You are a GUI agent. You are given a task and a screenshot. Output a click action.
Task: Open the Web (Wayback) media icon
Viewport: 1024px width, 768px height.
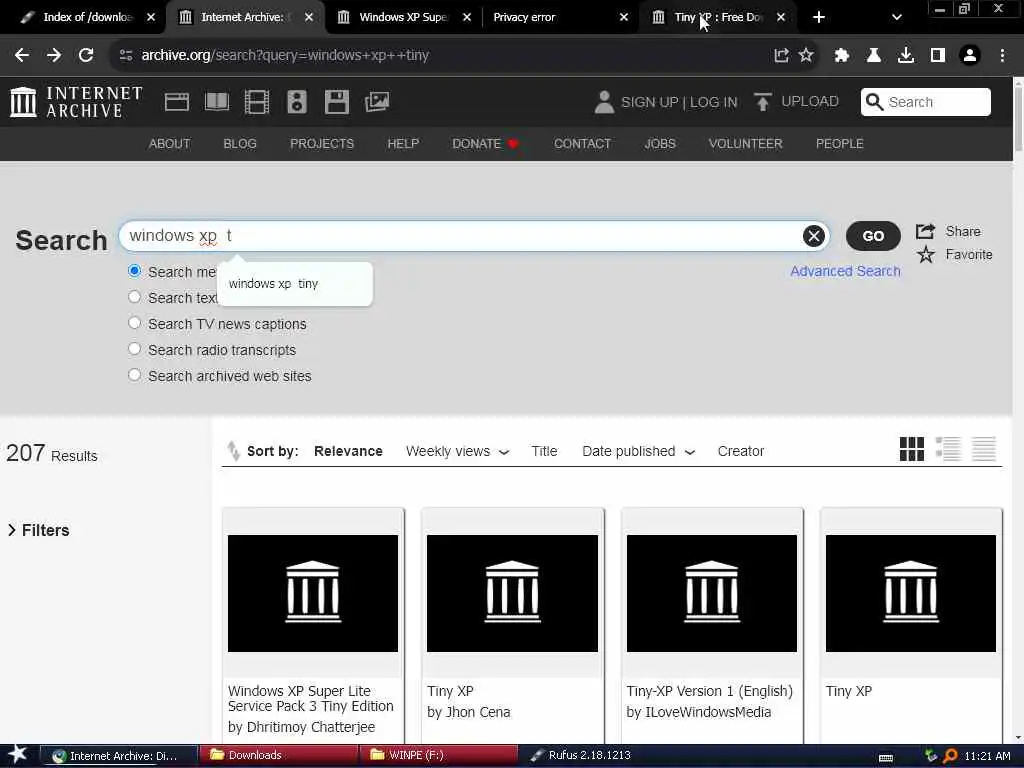tap(177, 102)
